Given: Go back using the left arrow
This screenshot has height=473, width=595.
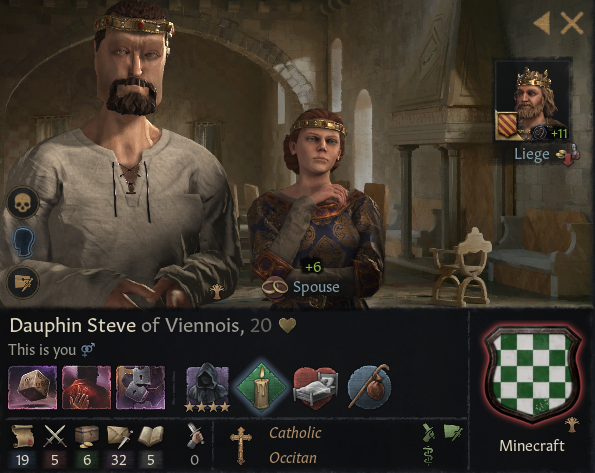Looking at the screenshot, I should click(x=542, y=23).
